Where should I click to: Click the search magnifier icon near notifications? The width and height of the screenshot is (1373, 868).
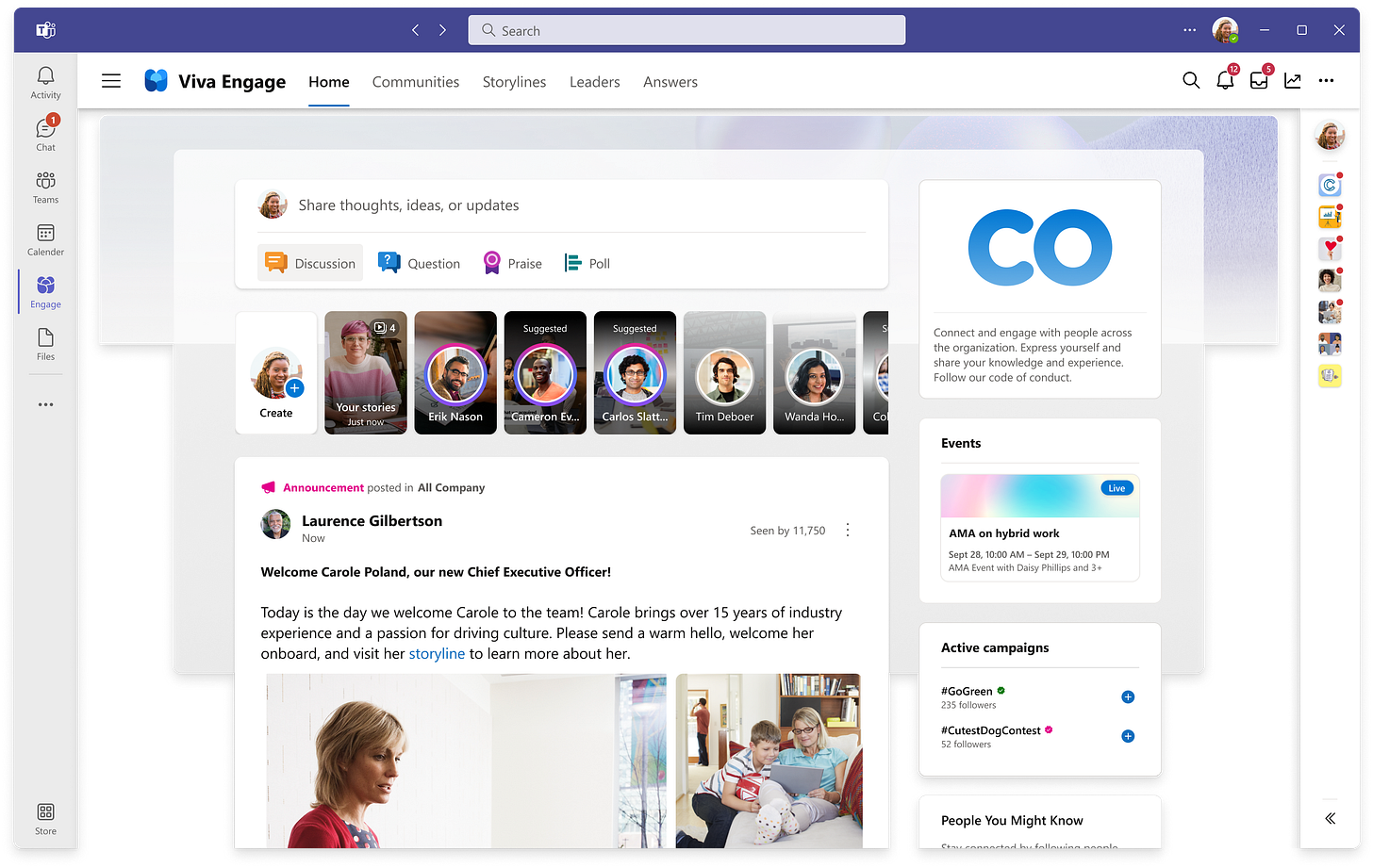(1191, 81)
